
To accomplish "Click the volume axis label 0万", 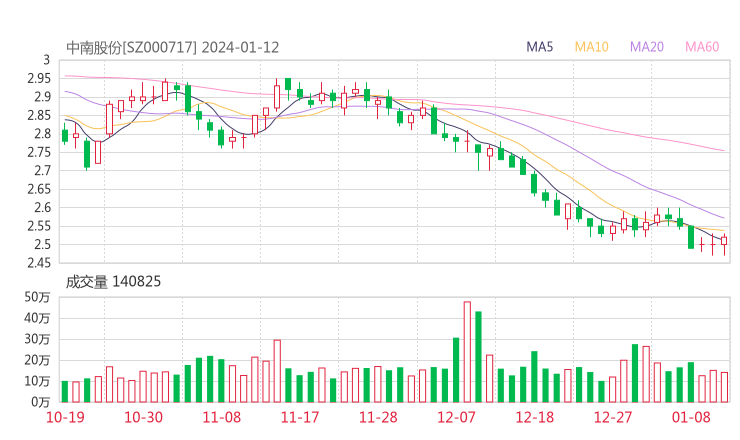I will 41,402.
